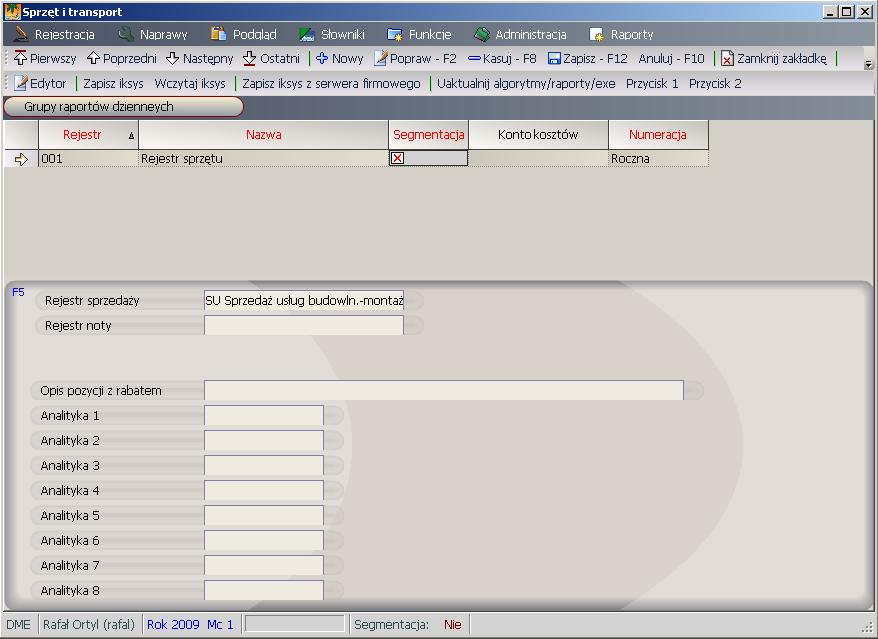
Task: Focus the Analityka 5 field
Action: 264,515
